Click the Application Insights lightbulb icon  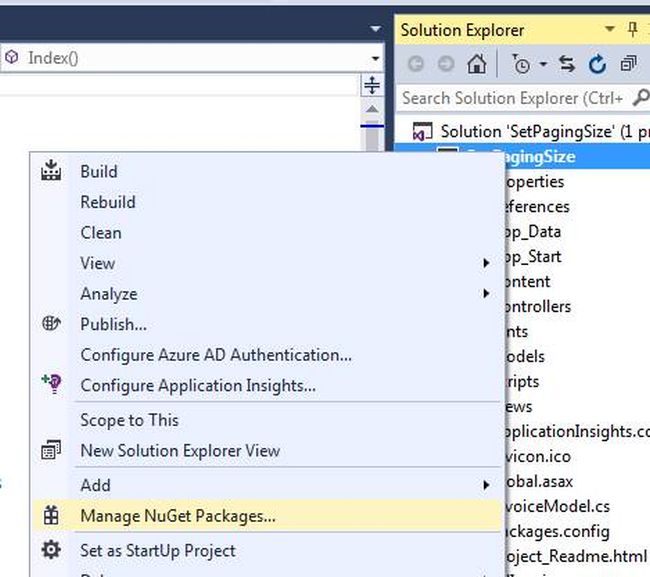point(52,383)
